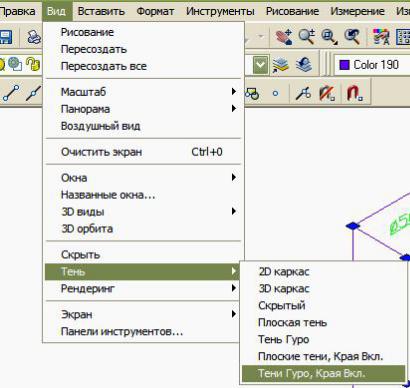Select Очистить экран Ctrl+0 entry
Image resolution: width=410 pixels, height=388 pixels.
[x=143, y=152]
